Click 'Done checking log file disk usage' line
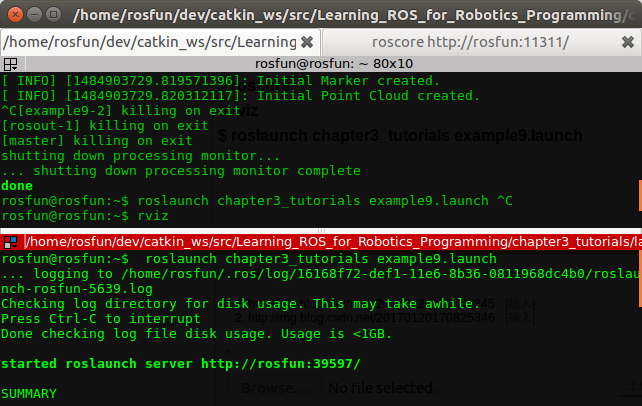This screenshot has height=406, width=642. [x=197, y=334]
